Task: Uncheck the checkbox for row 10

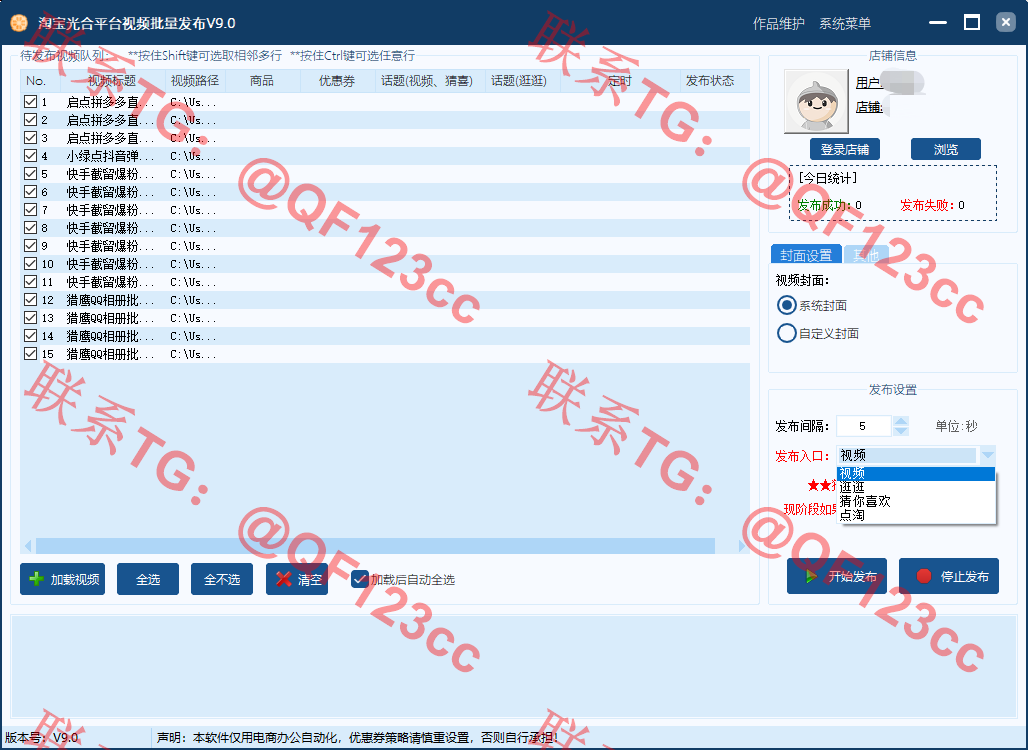Action: [30, 263]
